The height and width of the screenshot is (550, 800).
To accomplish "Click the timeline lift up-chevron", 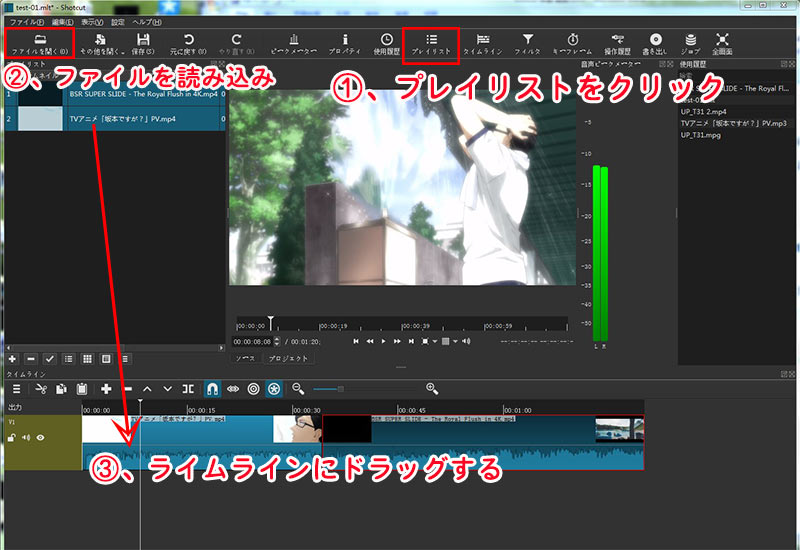I will tap(147, 389).
